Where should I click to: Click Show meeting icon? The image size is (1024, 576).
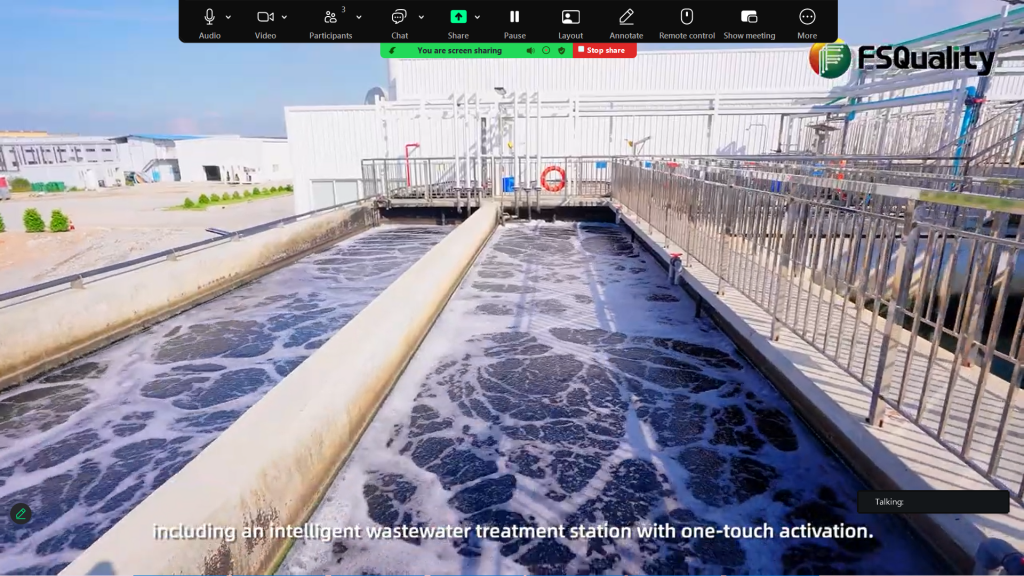(749, 17)
